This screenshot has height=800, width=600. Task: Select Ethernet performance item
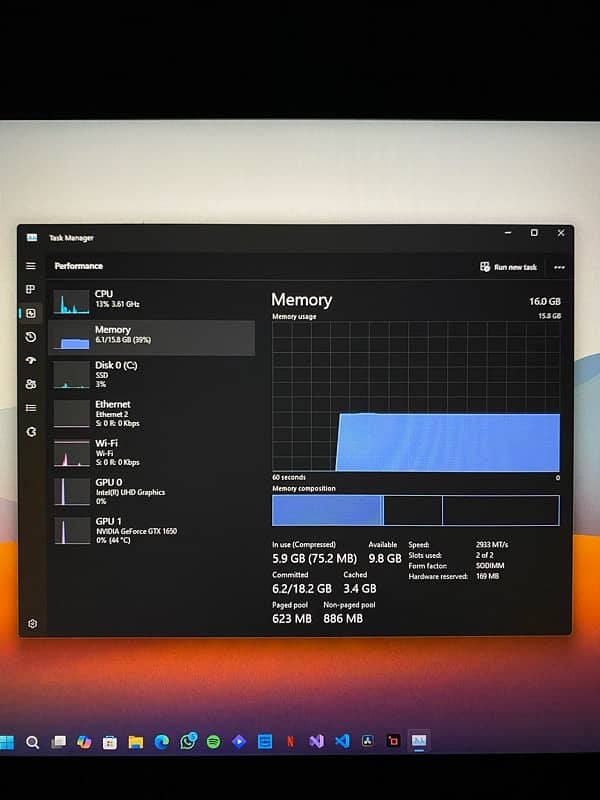tap(150, 412)
